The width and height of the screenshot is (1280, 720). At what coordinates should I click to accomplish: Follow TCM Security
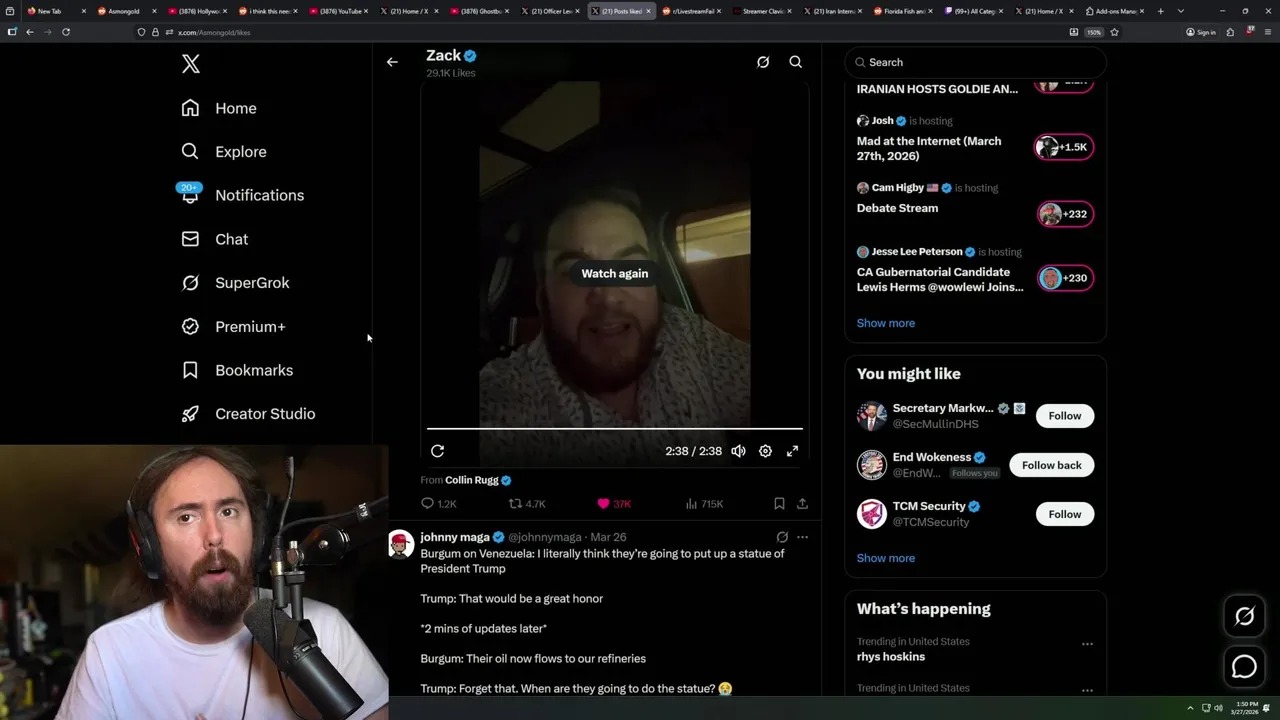click(1065, 514)
